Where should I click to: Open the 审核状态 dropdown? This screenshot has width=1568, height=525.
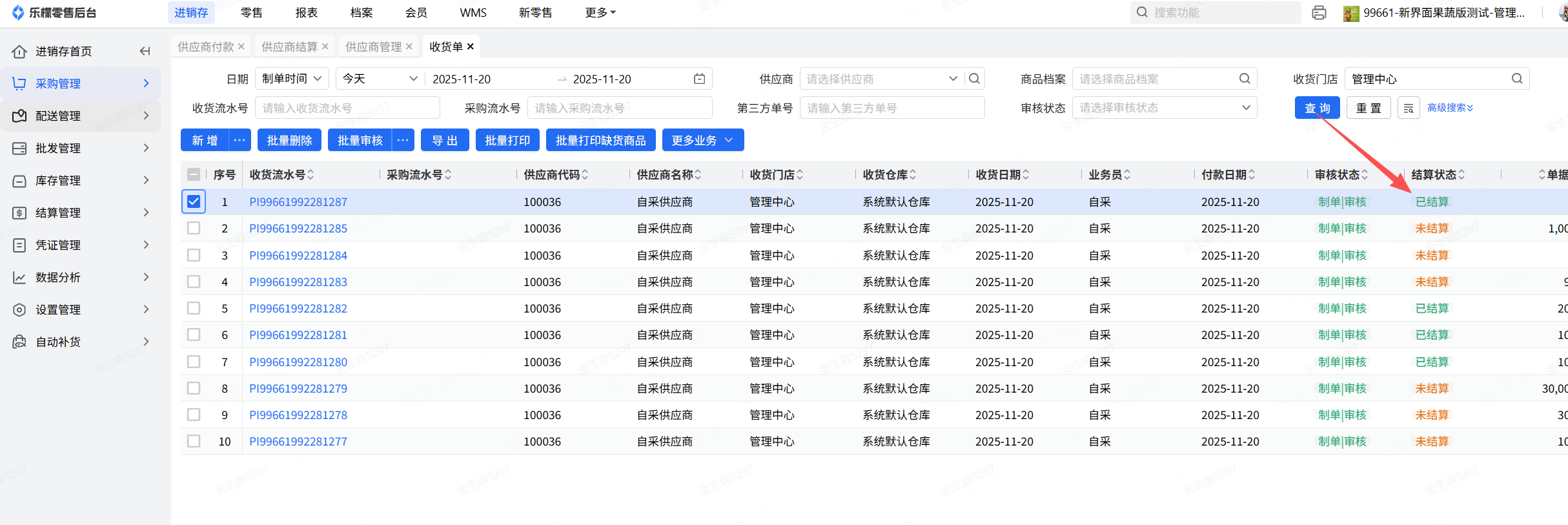[x=1165, y=108]
